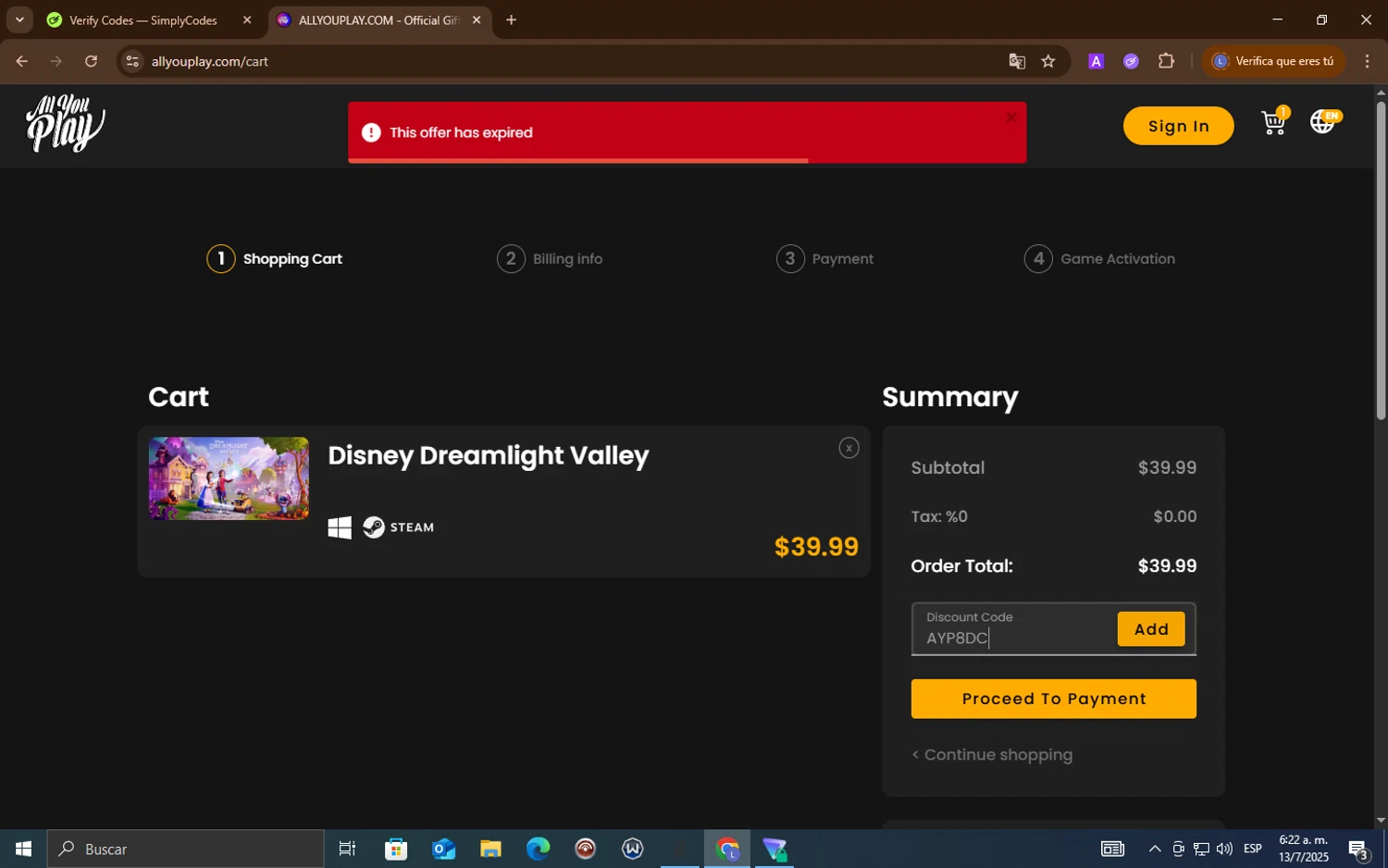
Task: Click the Subtotal label
Action: [948, 468]
